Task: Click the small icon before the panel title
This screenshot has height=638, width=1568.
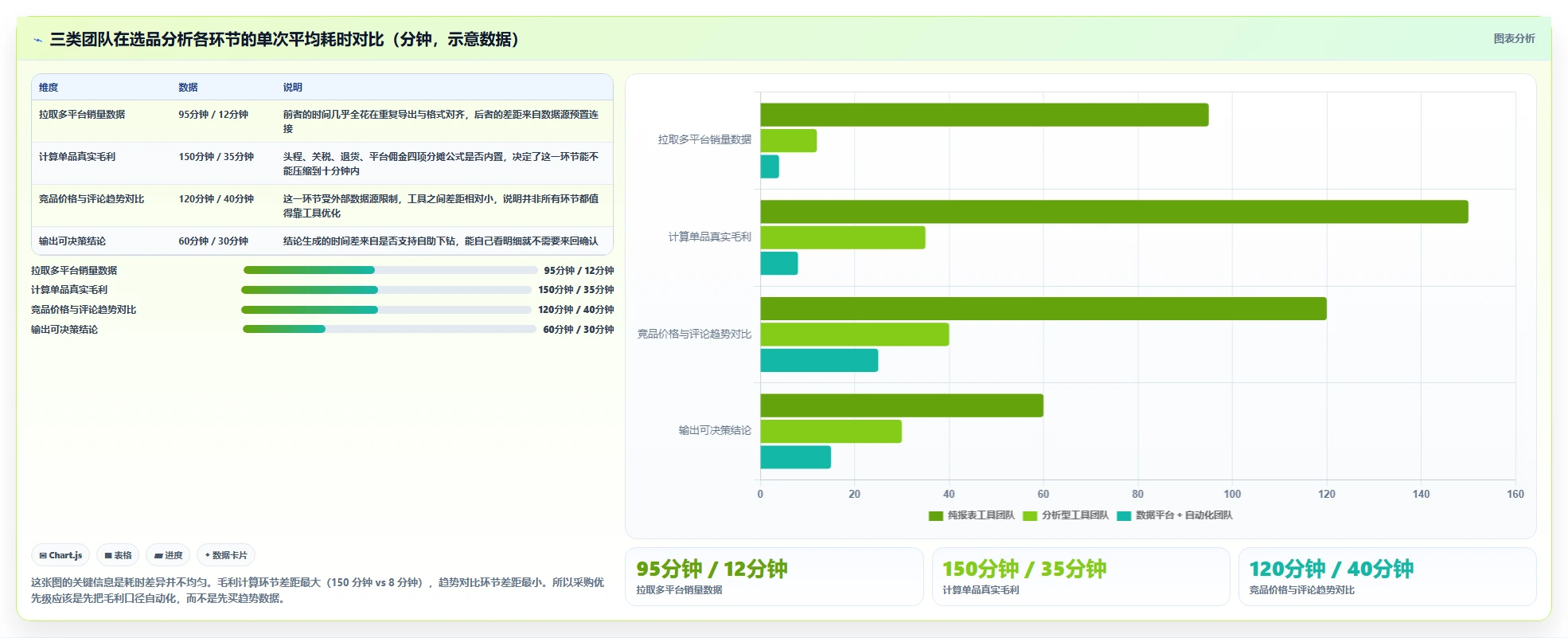Action: pyautogui.click(x=37, y=40)
